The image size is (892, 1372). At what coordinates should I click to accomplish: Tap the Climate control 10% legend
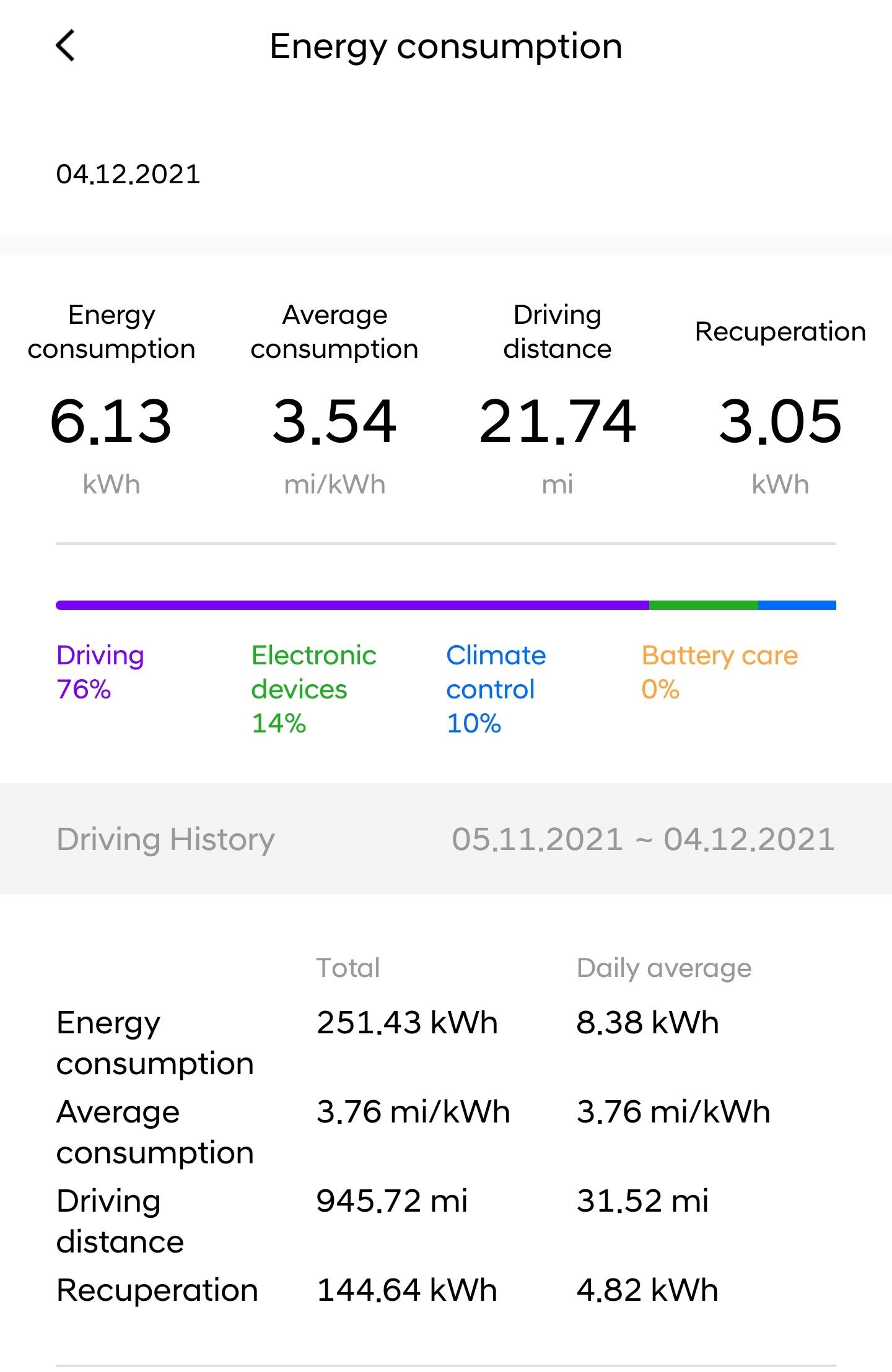496,688
